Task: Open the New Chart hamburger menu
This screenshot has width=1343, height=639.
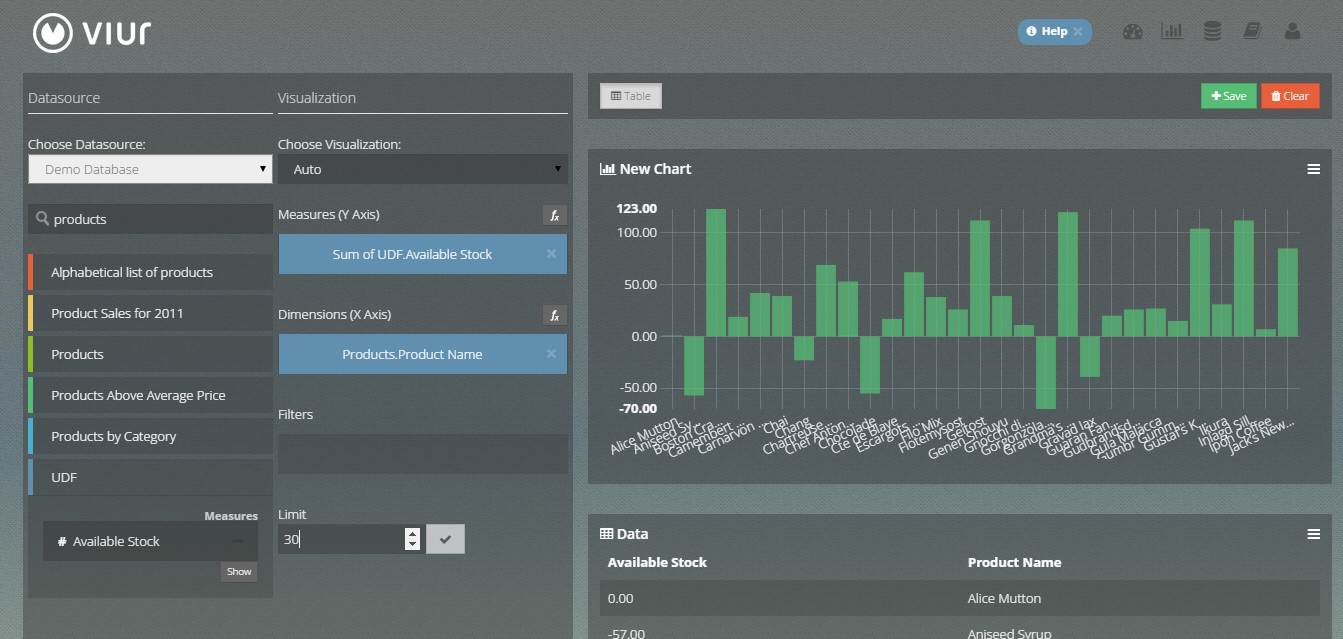Action: [x=1313, y=169]
